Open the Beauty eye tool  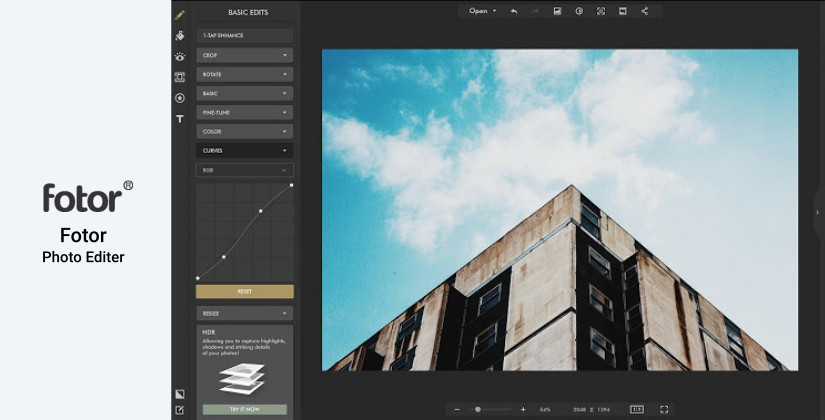[180, 57]
